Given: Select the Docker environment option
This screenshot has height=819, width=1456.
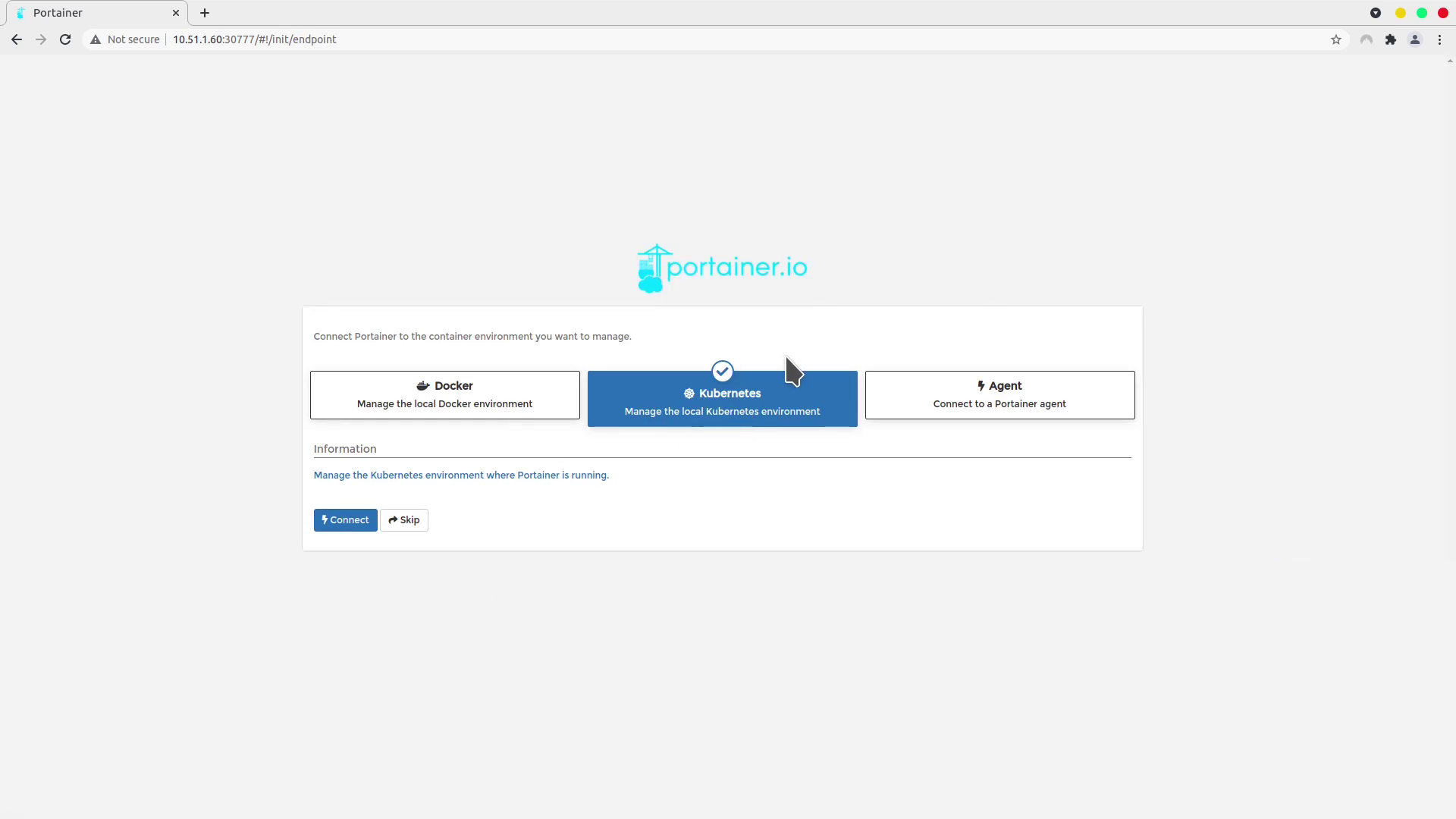Looking at the screenshot, I should pyautogui.click(x=444, y=394).
